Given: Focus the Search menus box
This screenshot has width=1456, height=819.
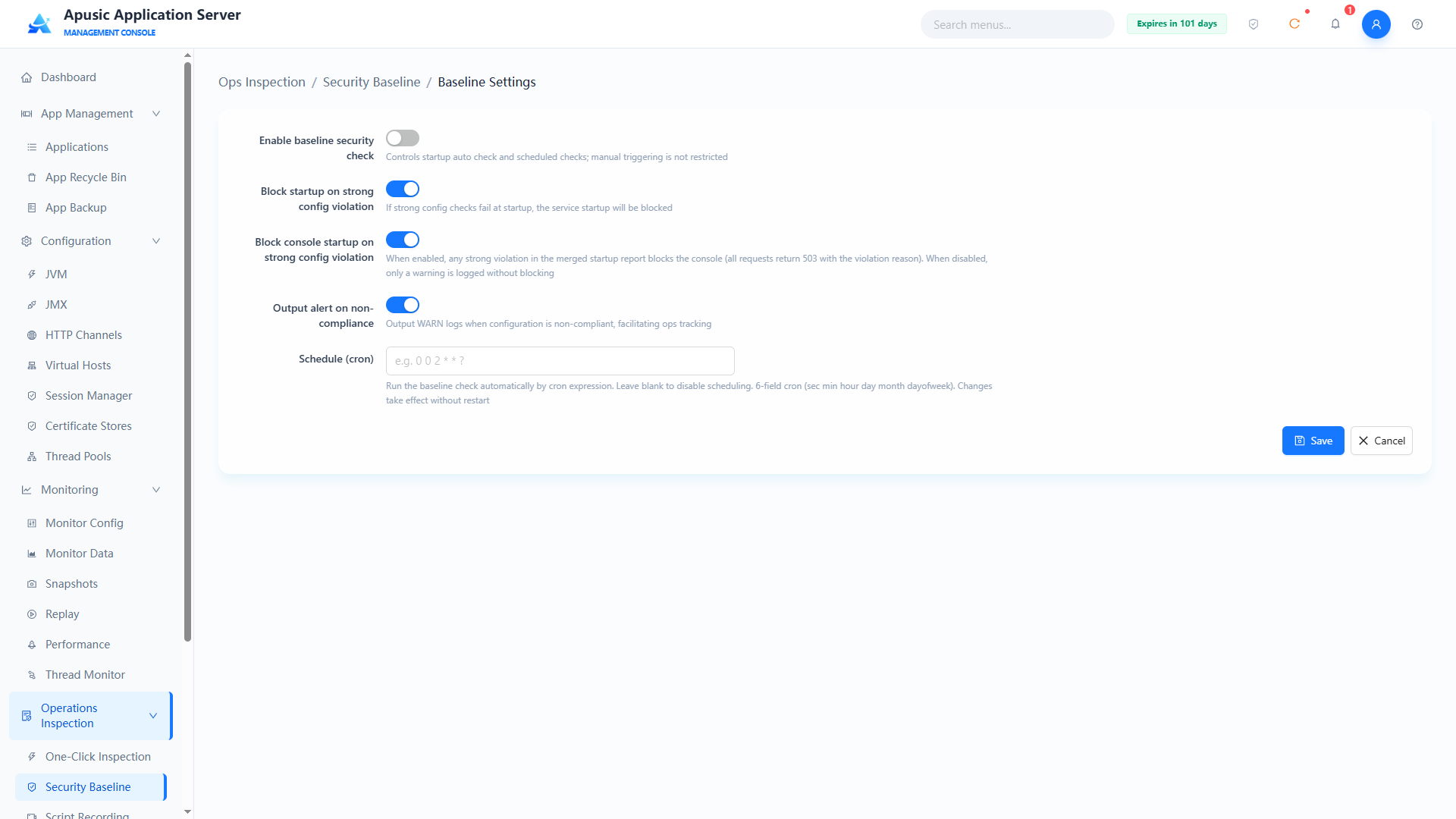Looking at the screenshot, I should (x=1018, y=24).
